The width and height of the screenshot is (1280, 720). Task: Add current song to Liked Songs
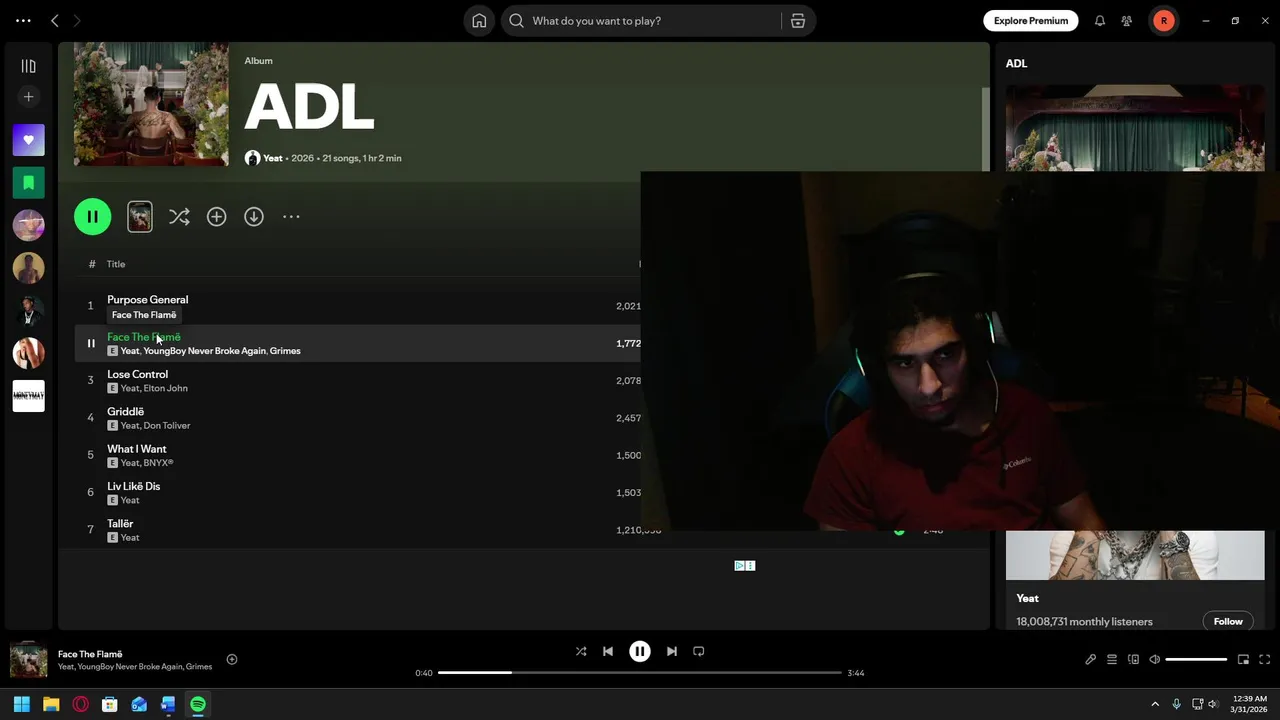pyautogui.click(x=232, y=659)
